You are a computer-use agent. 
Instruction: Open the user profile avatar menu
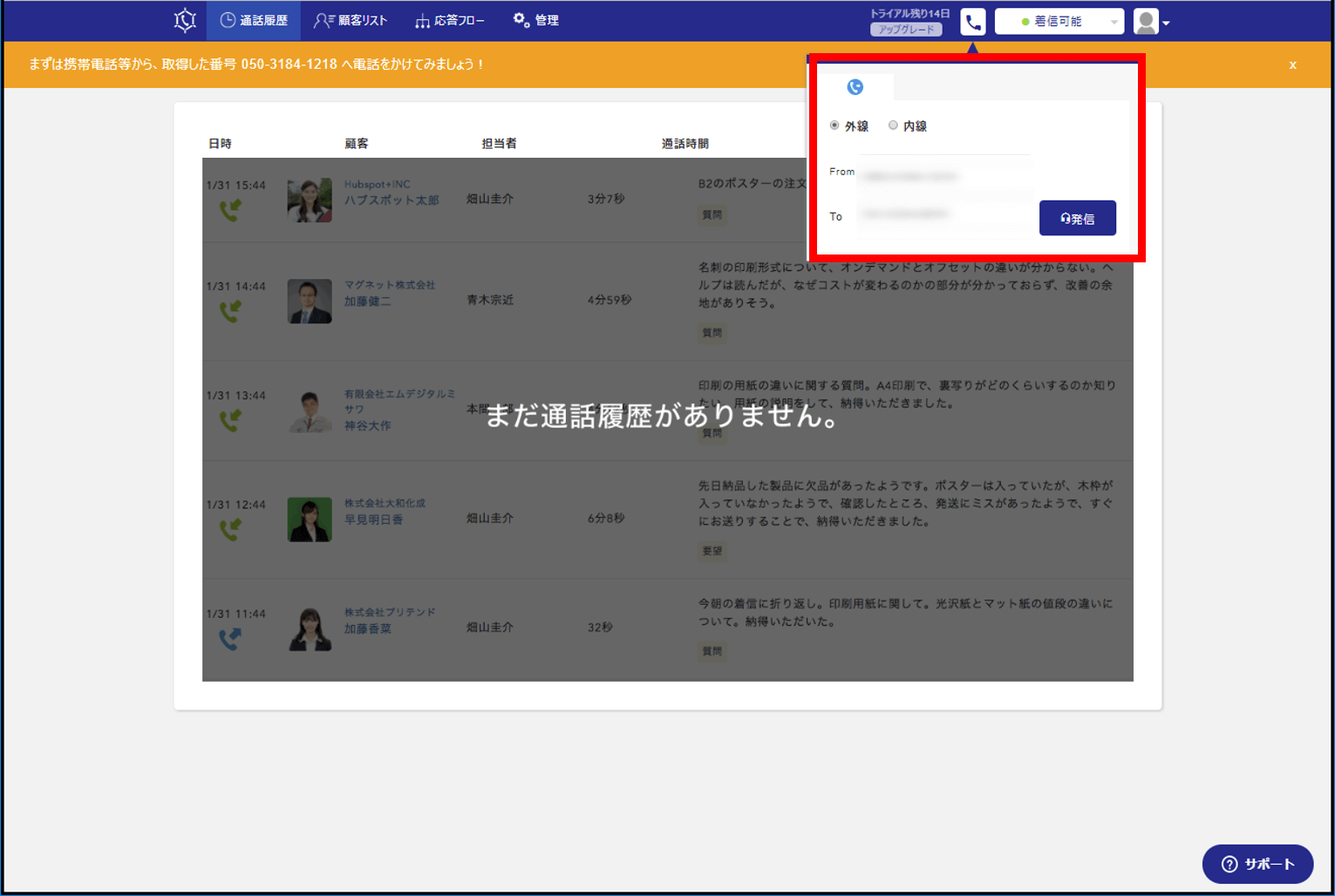[x=1151, y=22]
